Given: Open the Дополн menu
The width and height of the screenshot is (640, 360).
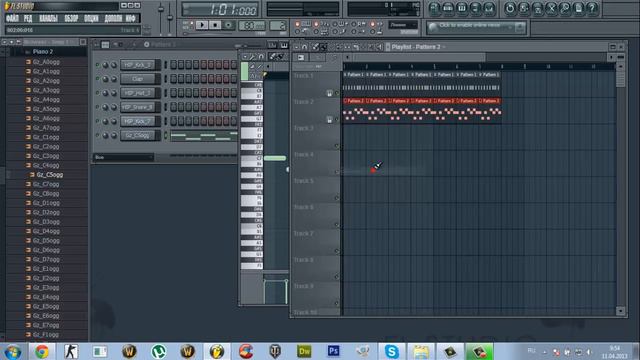Looking at the screenshot, I should 113,18.
